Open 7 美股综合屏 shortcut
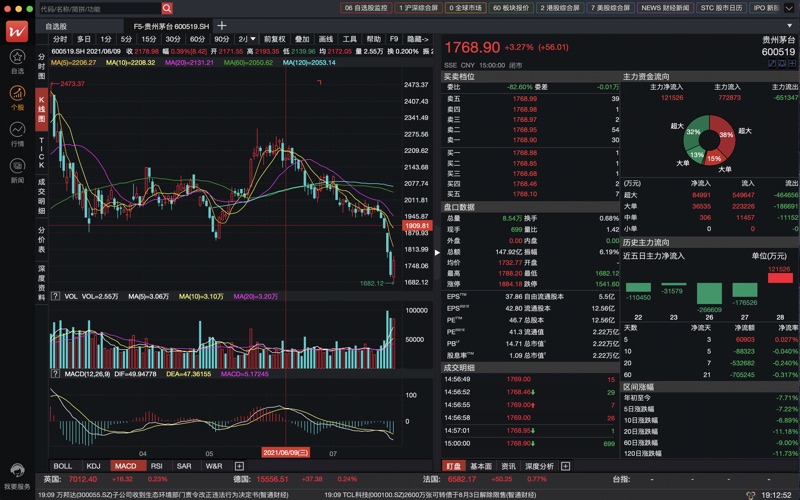Screen dimensions: 800x500 (610, 8)
